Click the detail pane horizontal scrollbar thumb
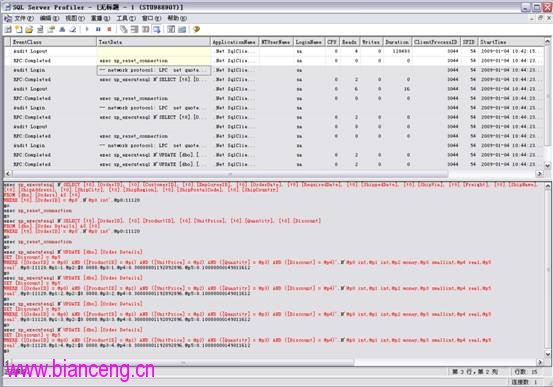The image size is (553, 387). pos(183,362)
